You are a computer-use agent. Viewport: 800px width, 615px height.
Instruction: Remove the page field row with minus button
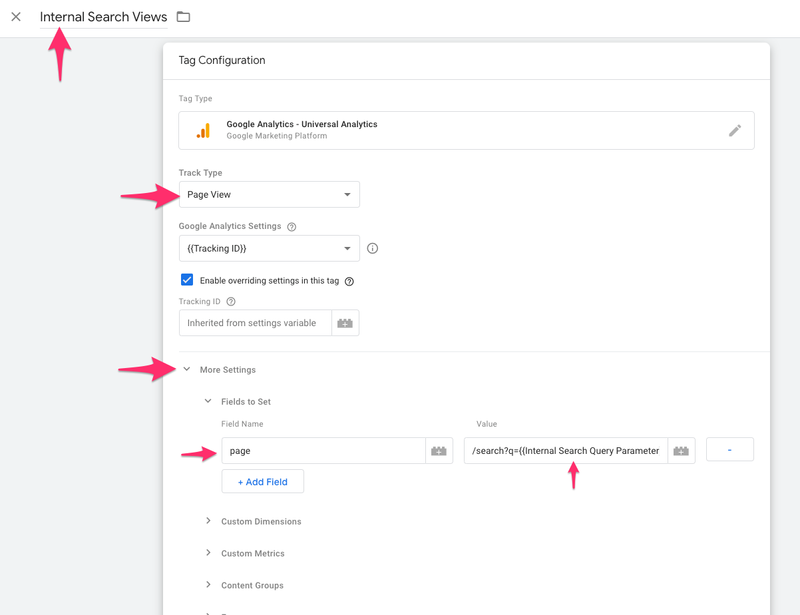pyautogui.click(x=730, y=450)
